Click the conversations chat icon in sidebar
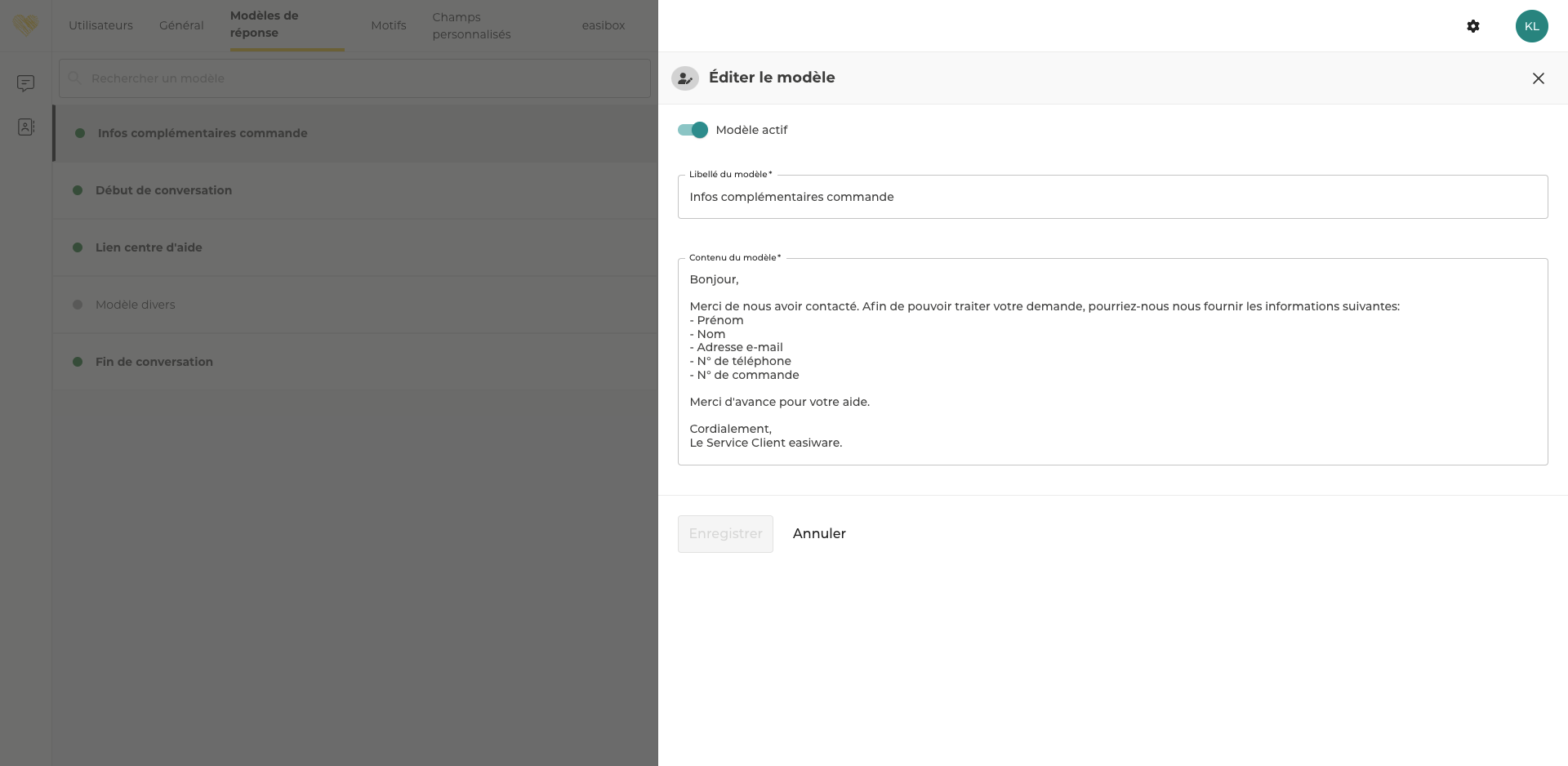1568x766 pixels. [x=26, y=83]
